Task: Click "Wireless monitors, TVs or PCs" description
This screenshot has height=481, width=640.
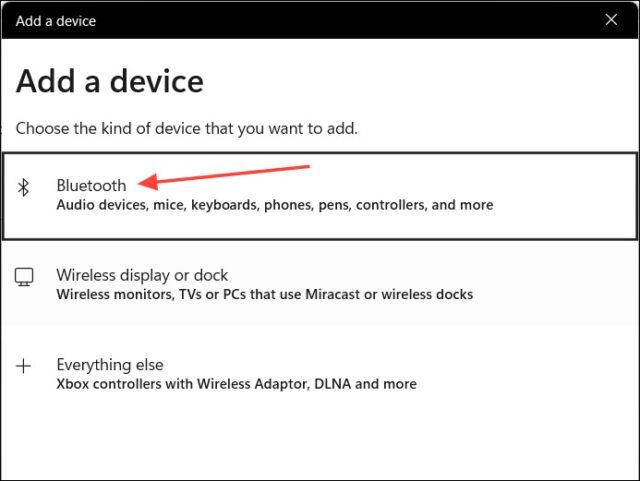Action: [264, 294]
